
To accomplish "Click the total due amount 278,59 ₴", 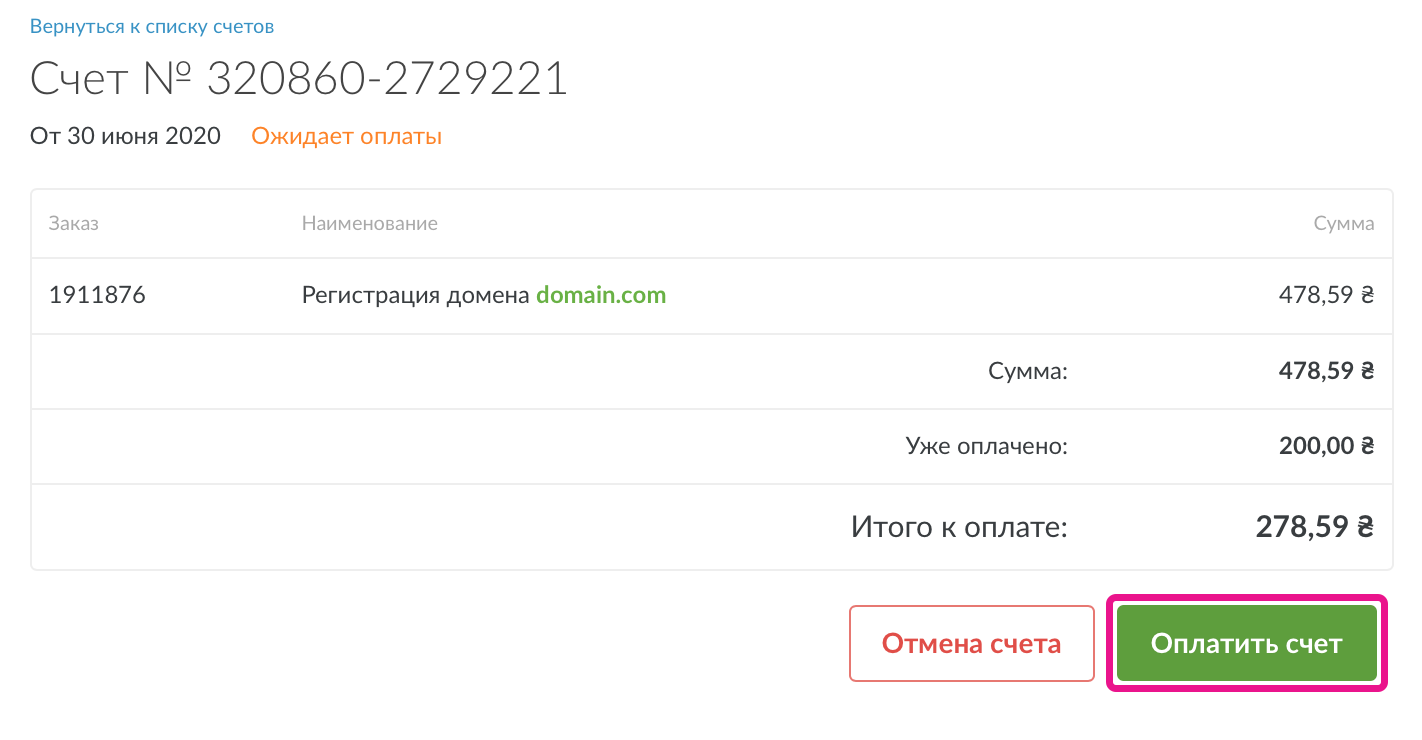I will point(1315,526).
